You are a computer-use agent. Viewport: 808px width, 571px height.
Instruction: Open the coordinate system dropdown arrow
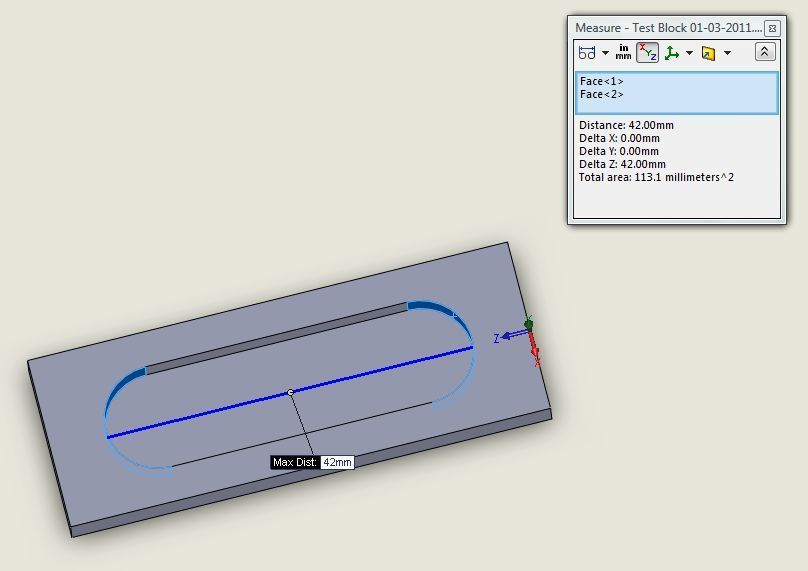coord(689,53)
